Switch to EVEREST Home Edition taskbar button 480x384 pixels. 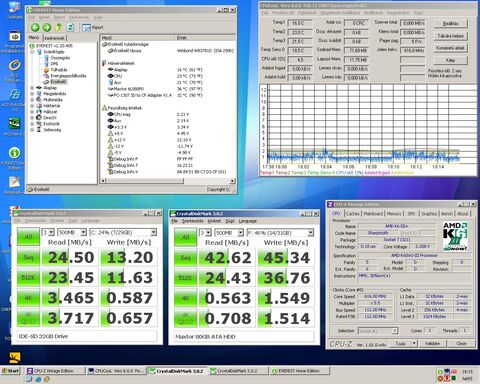[x=299, y=371]
